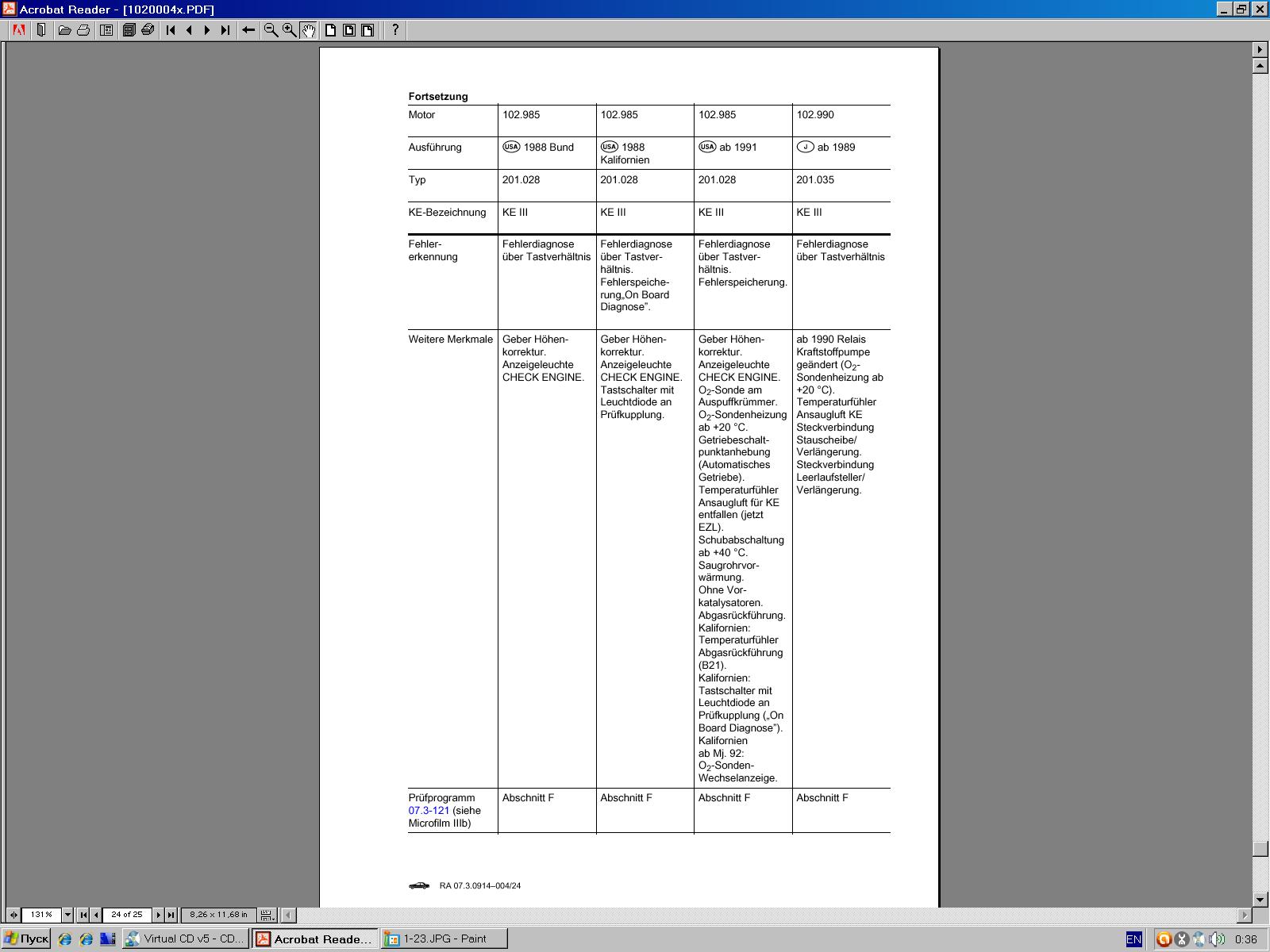Screen dimensions: 1270x952
Task: Go to previous page in toolbar
Action: [x=189, y=30]
